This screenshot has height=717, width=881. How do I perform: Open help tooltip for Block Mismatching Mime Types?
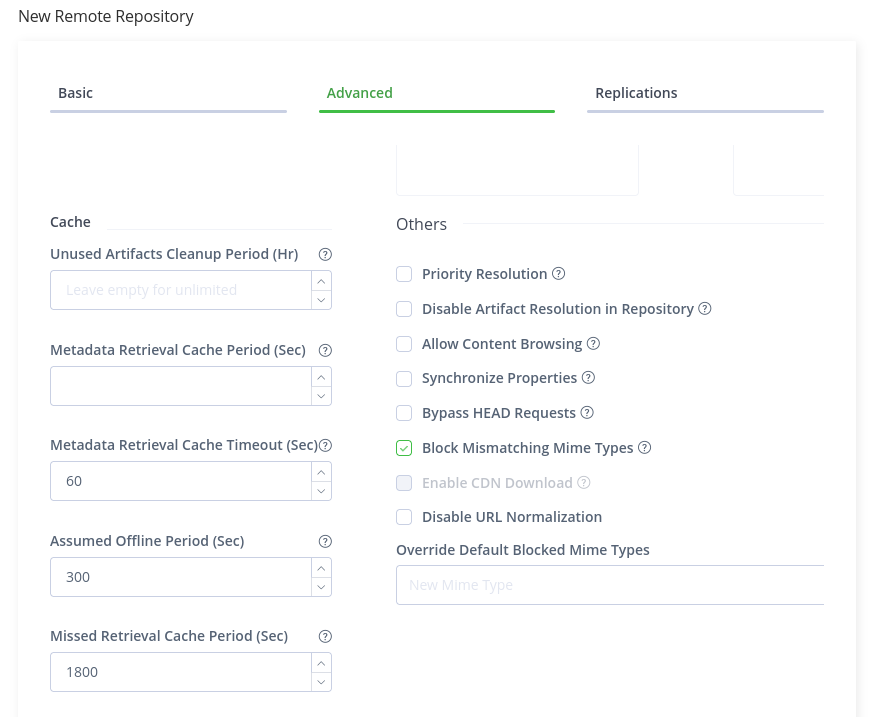click(644, 447)
